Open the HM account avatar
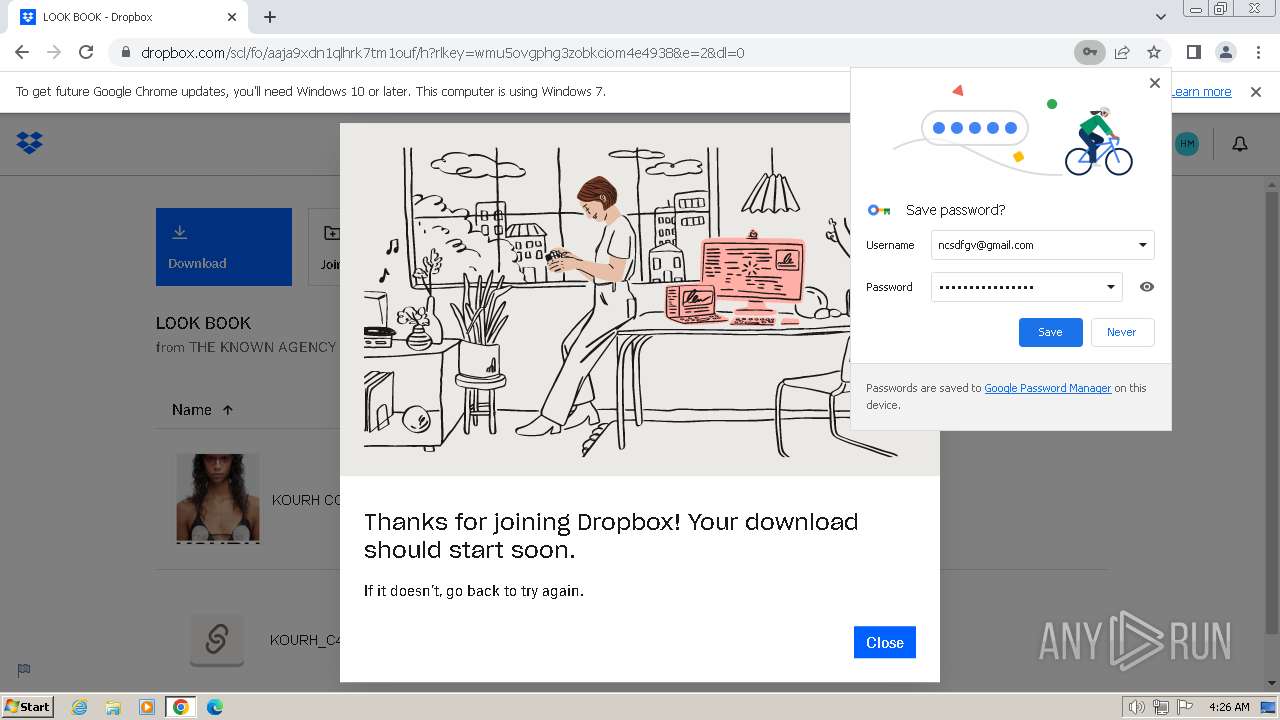1280x720 pixels. pos(1187,144)
